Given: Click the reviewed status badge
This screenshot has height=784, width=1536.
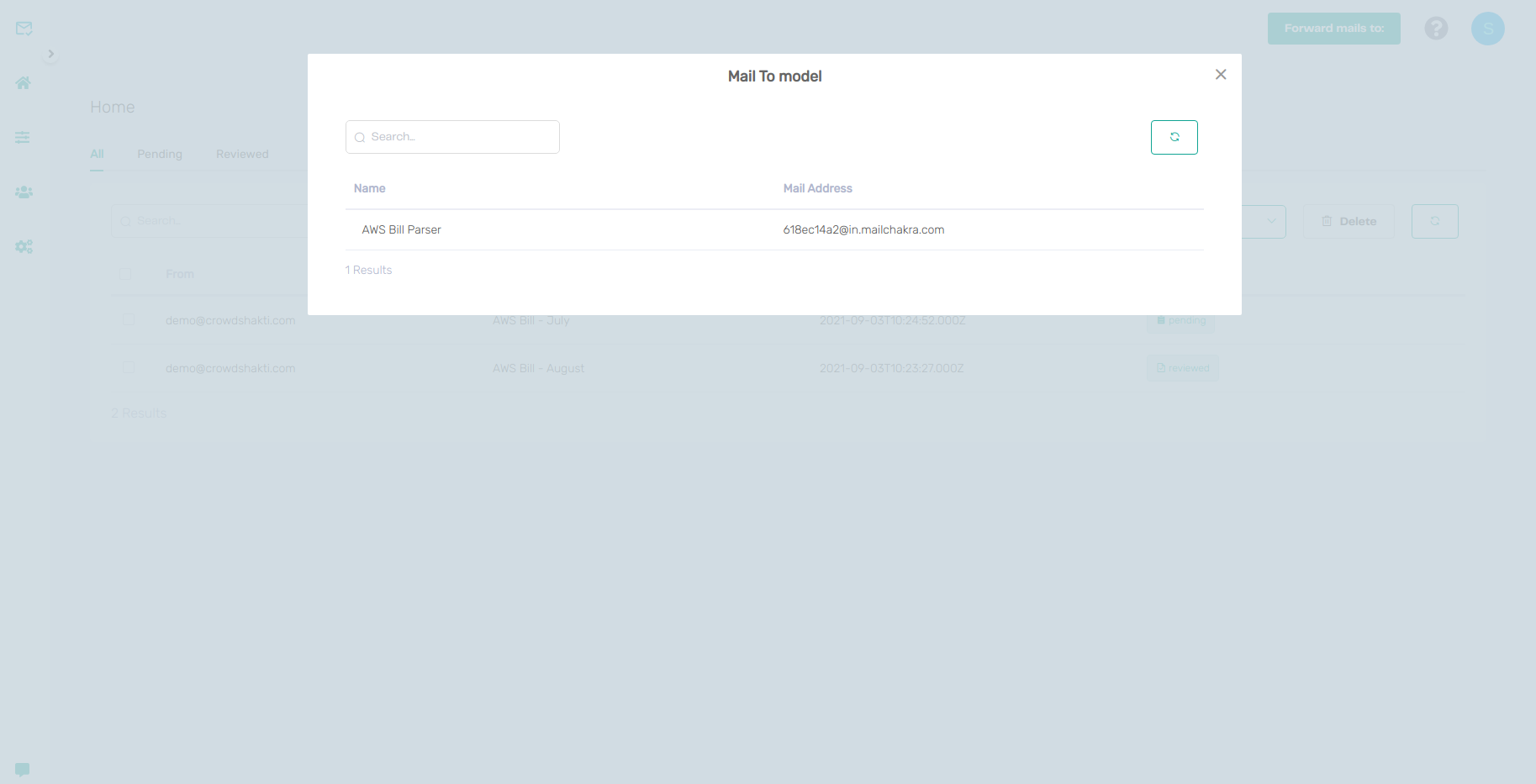Looking at the screenshot, I should 1183,368.
